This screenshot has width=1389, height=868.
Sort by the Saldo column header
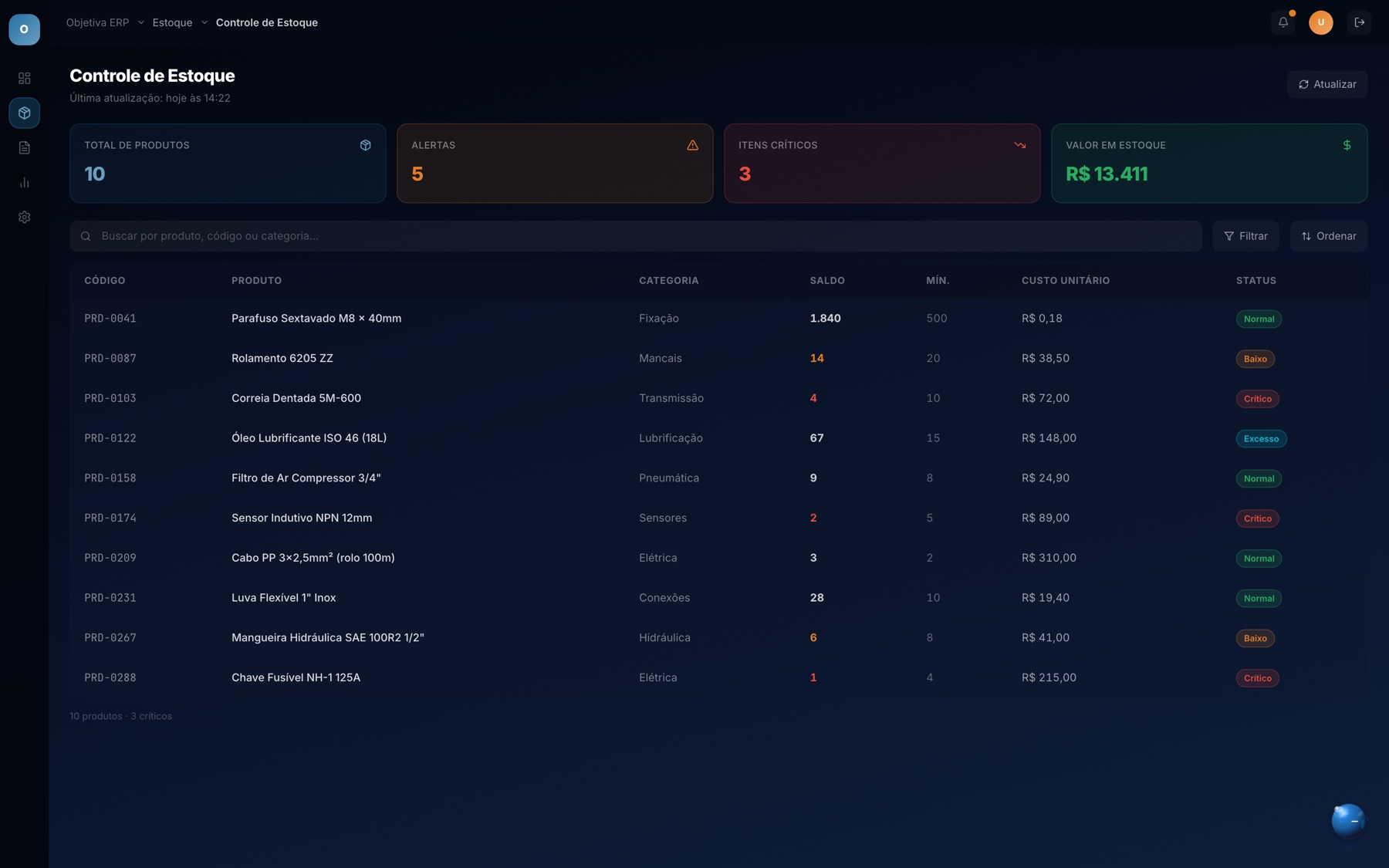[826, 280]
